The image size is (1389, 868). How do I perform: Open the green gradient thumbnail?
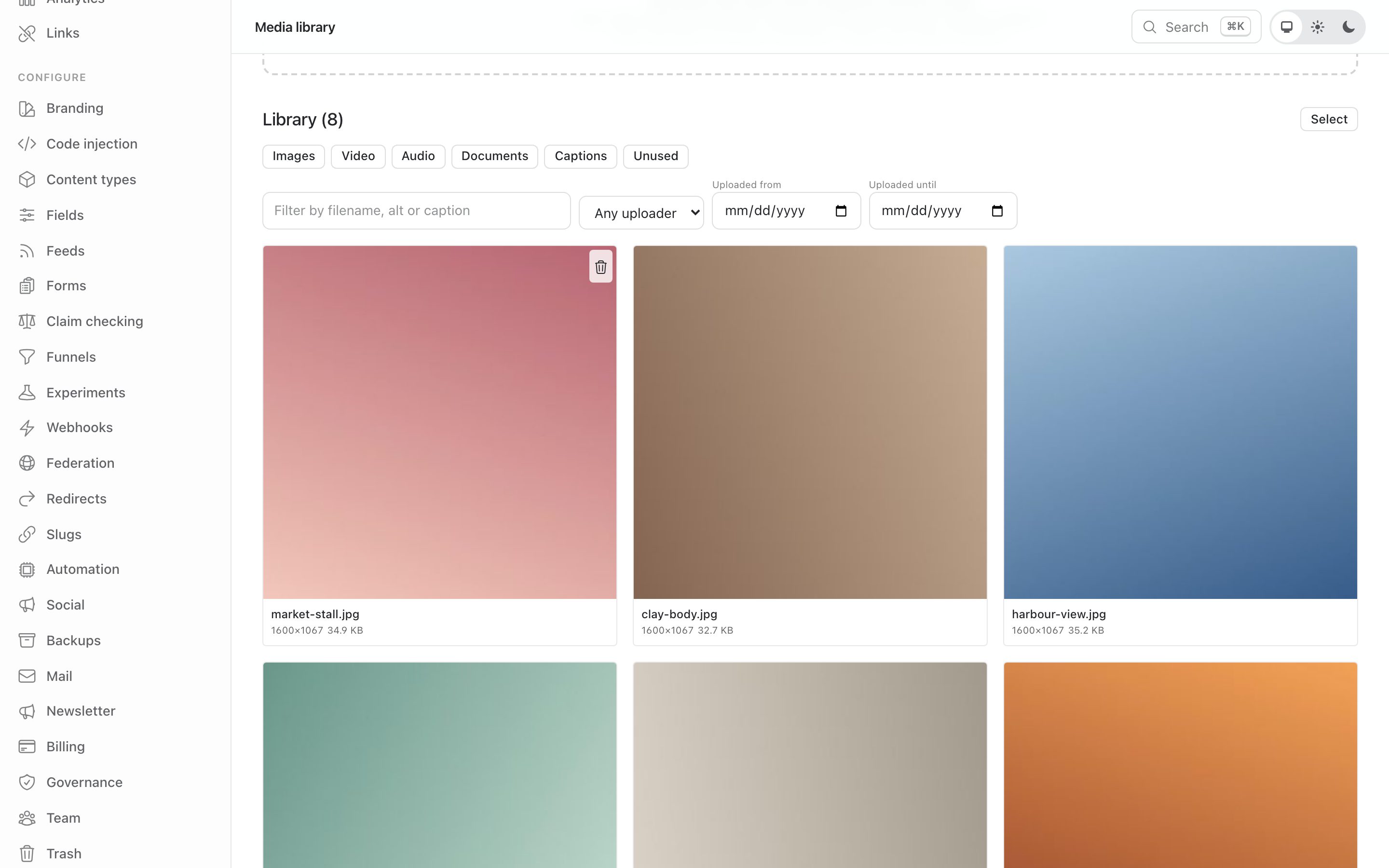coord(440,765)
